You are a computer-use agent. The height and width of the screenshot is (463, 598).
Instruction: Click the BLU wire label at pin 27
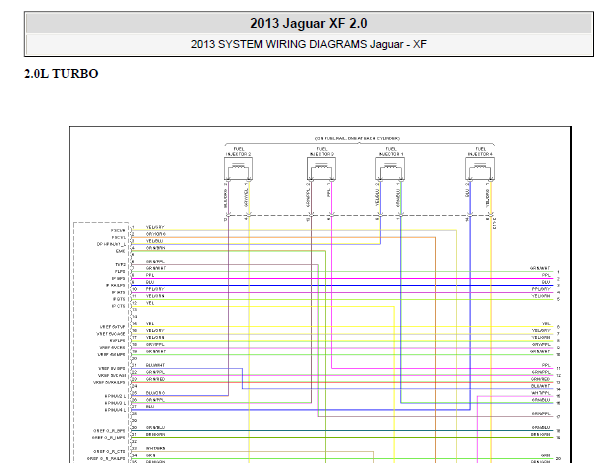point(150,407)
